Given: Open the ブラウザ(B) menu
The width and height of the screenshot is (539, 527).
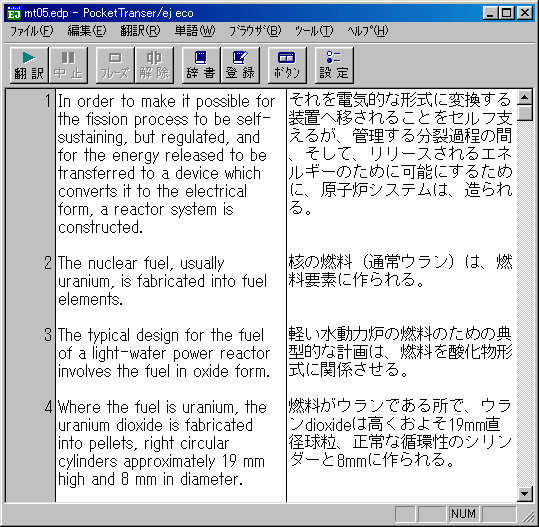Looking at the screenshot, I should tap(255, 31).
